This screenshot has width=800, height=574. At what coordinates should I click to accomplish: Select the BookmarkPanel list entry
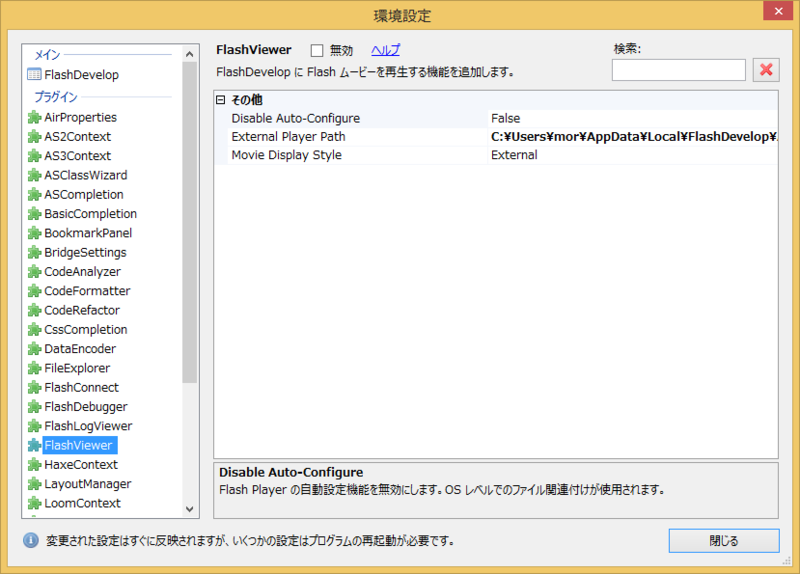tap(88, 233)
